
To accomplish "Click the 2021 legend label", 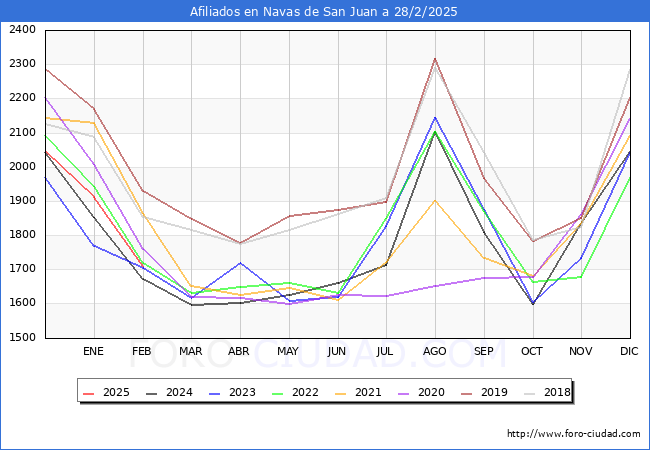I will (368, 392).
